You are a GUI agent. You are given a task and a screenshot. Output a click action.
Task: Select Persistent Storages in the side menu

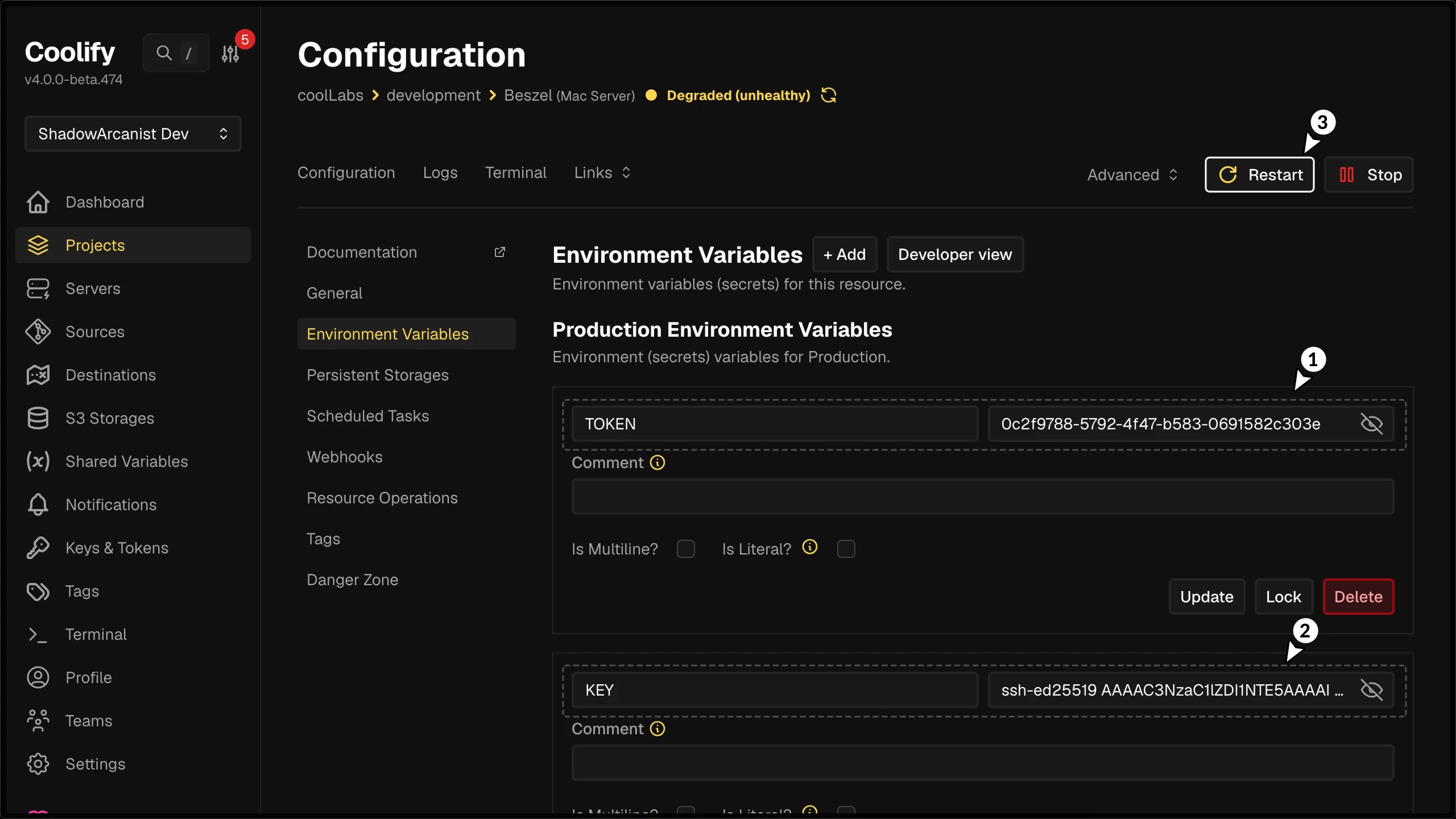377,375
